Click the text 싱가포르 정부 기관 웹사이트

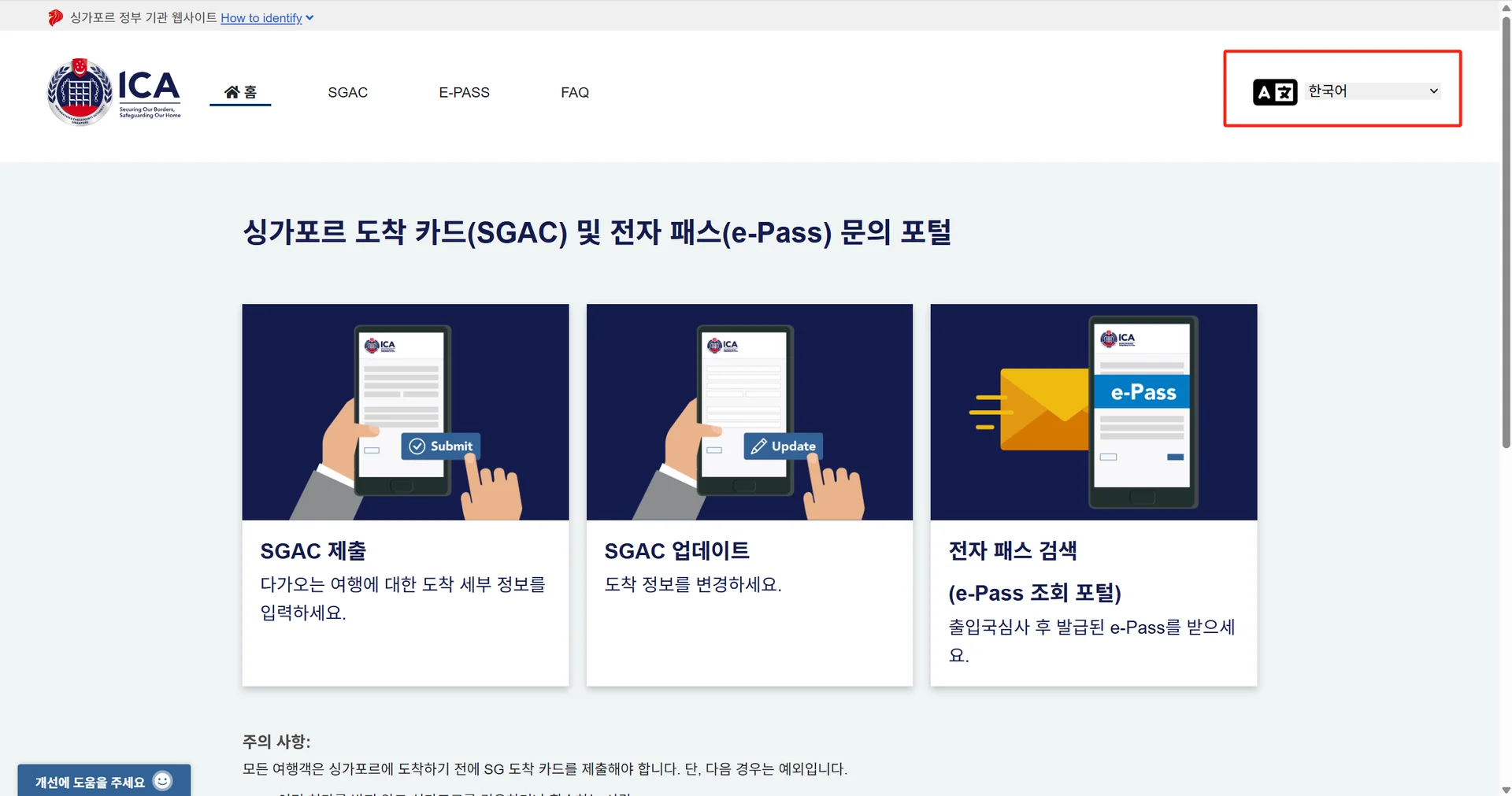pos(143,17)
